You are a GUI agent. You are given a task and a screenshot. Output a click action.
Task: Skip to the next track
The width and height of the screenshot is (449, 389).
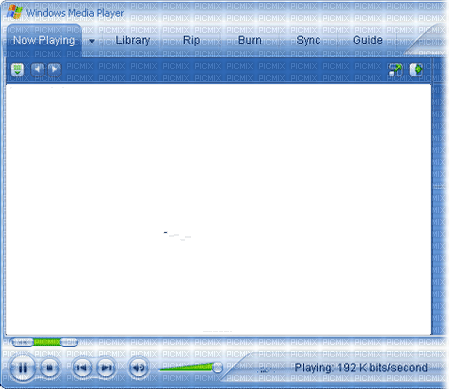106,368
